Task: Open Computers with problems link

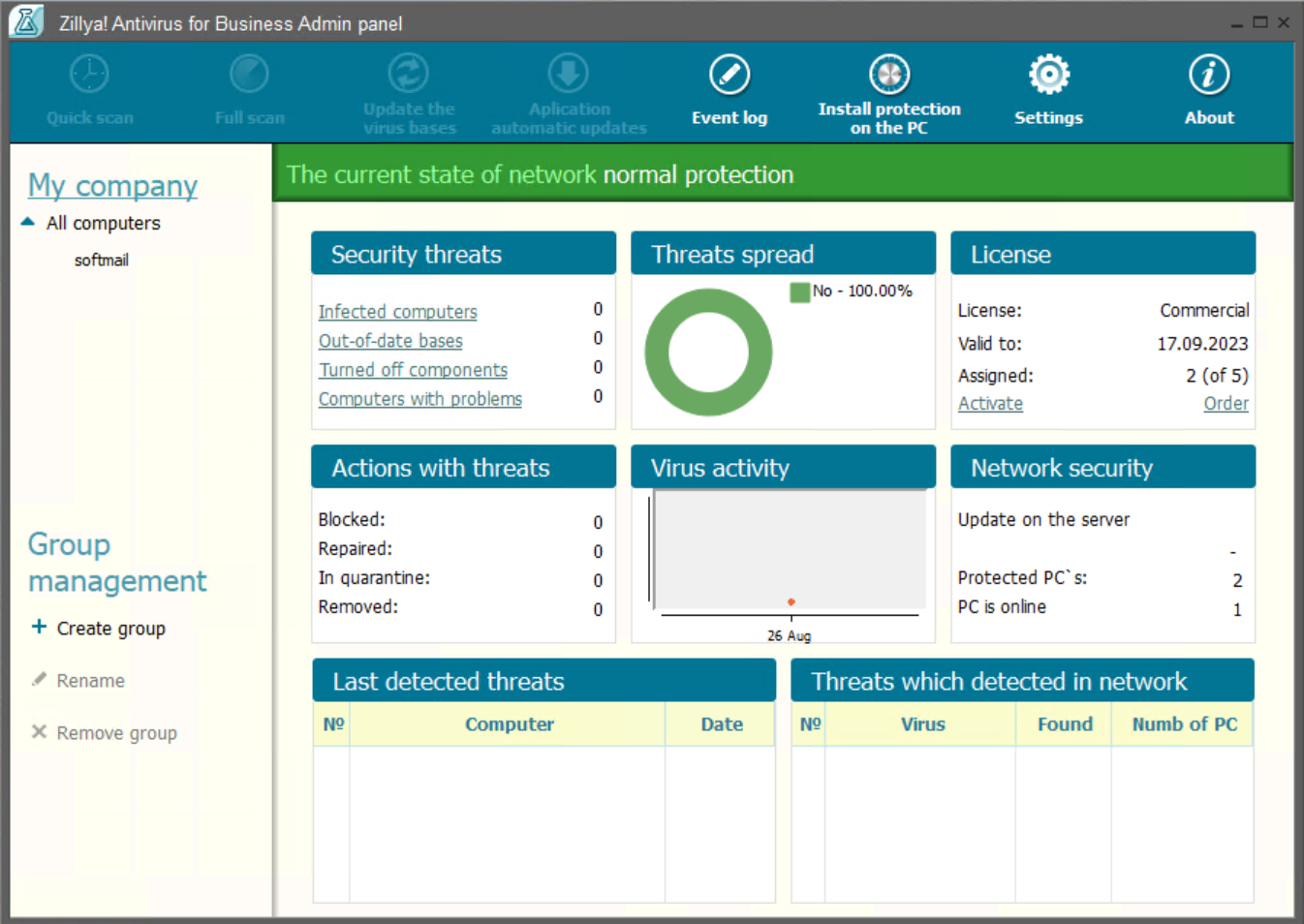Action: [x=419, y=399]
